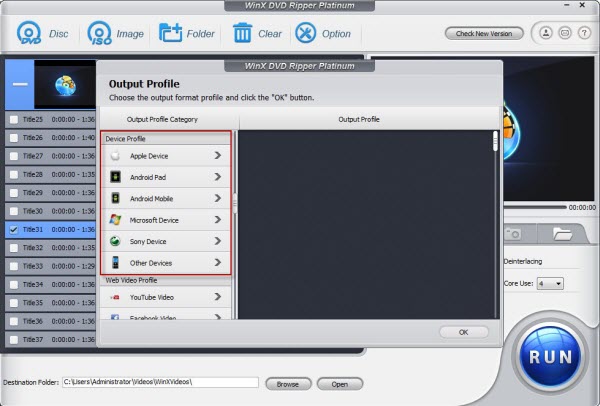
Task: Click the Browse button
Action: 288,384
